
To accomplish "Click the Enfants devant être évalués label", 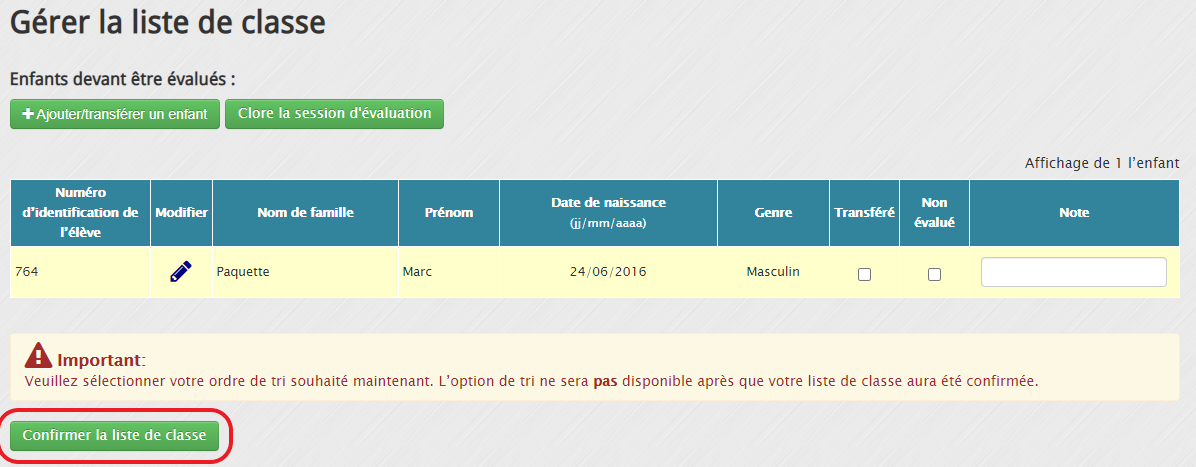I will 123,79.
